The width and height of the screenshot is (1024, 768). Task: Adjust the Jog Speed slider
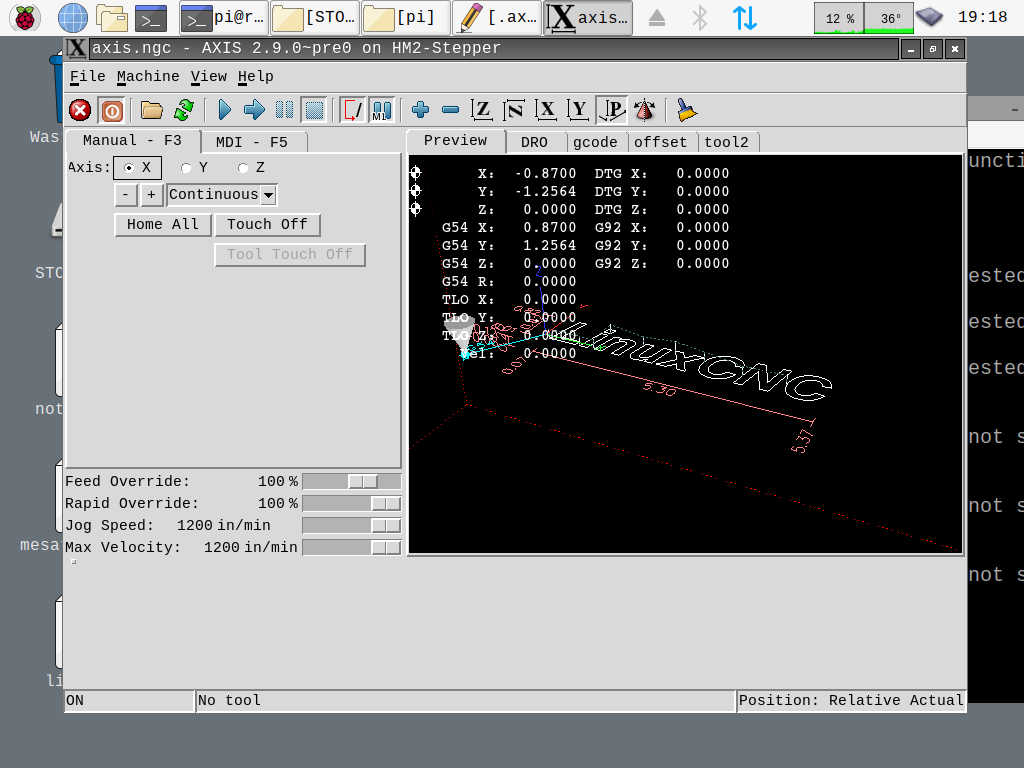coord(351,526)
